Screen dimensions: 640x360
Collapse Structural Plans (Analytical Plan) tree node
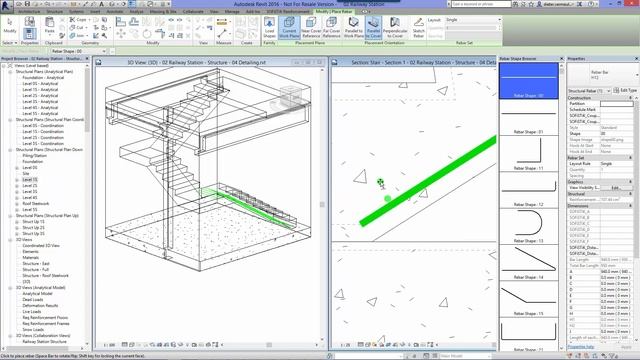10,71
